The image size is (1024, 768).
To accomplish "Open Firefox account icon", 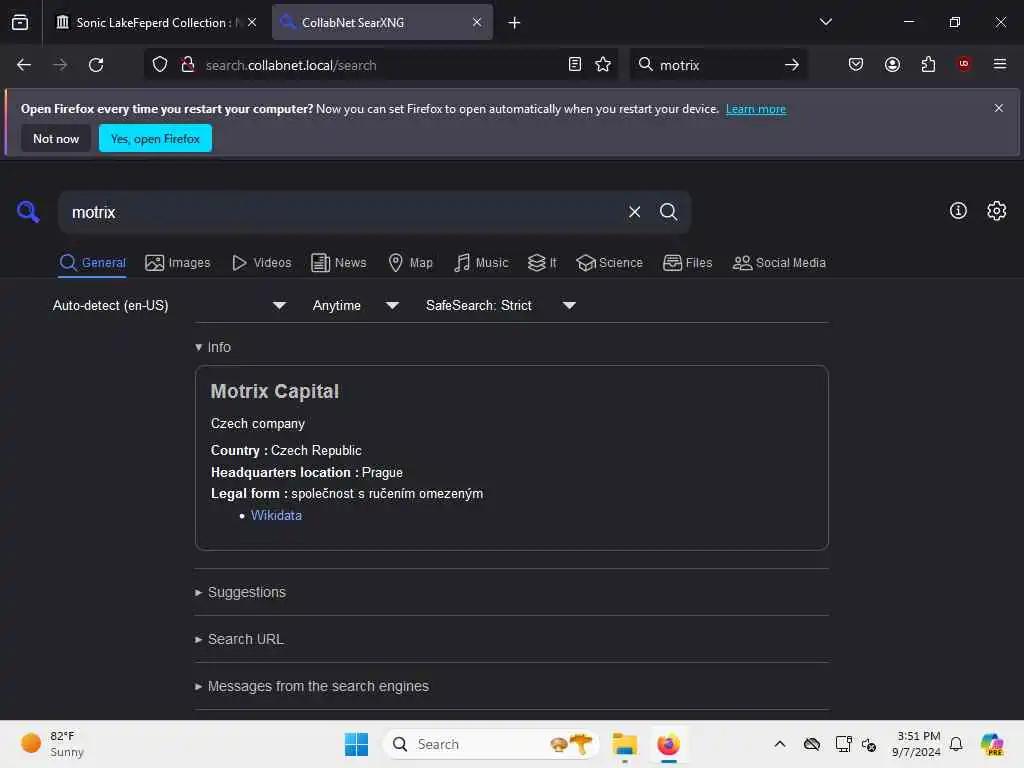I will 892,64.
